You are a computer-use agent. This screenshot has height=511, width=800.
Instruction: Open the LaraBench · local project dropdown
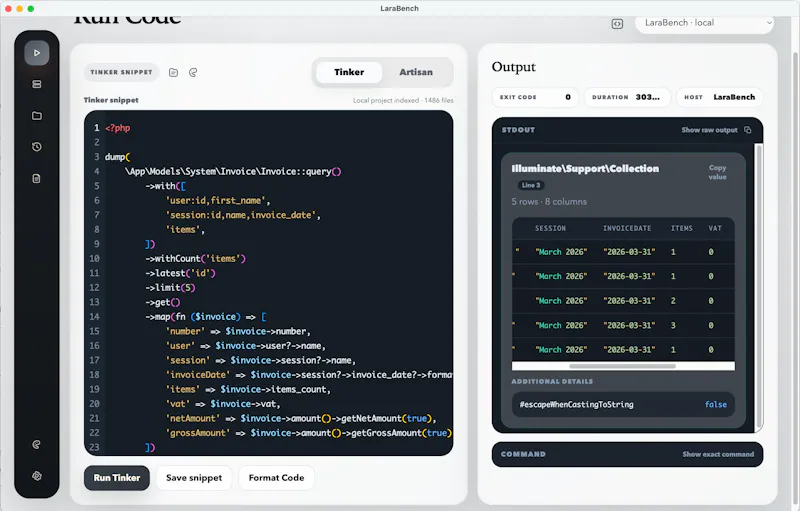(x=704, y=23)
